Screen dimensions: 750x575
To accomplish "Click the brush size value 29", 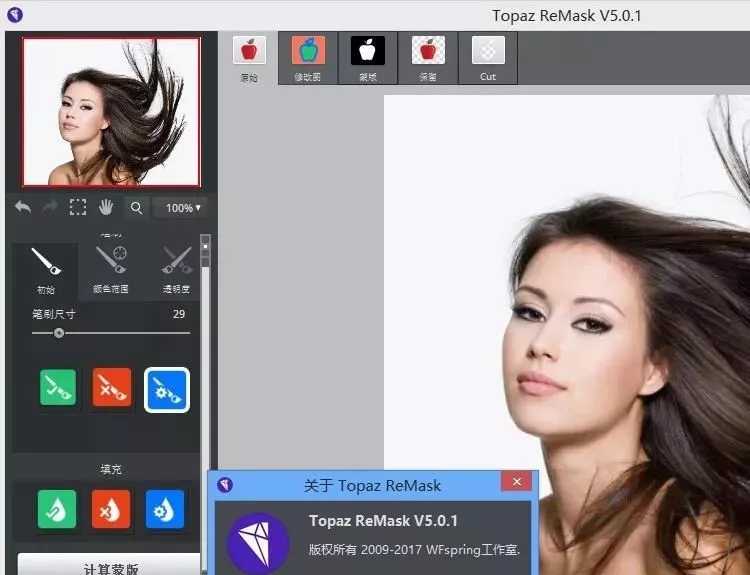I will point(179,314).
